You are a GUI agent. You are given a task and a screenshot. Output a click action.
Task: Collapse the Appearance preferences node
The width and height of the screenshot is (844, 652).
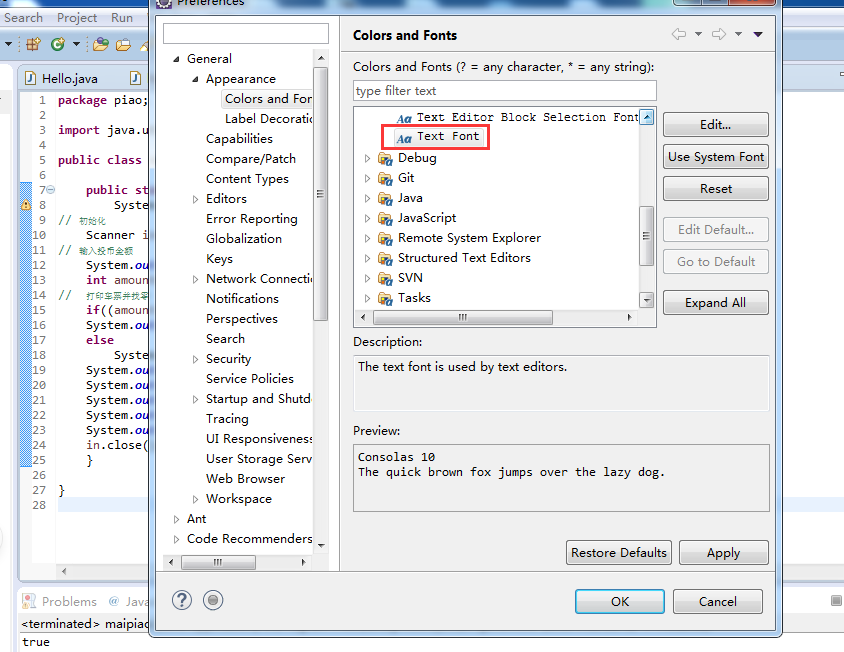pos(195,79)
